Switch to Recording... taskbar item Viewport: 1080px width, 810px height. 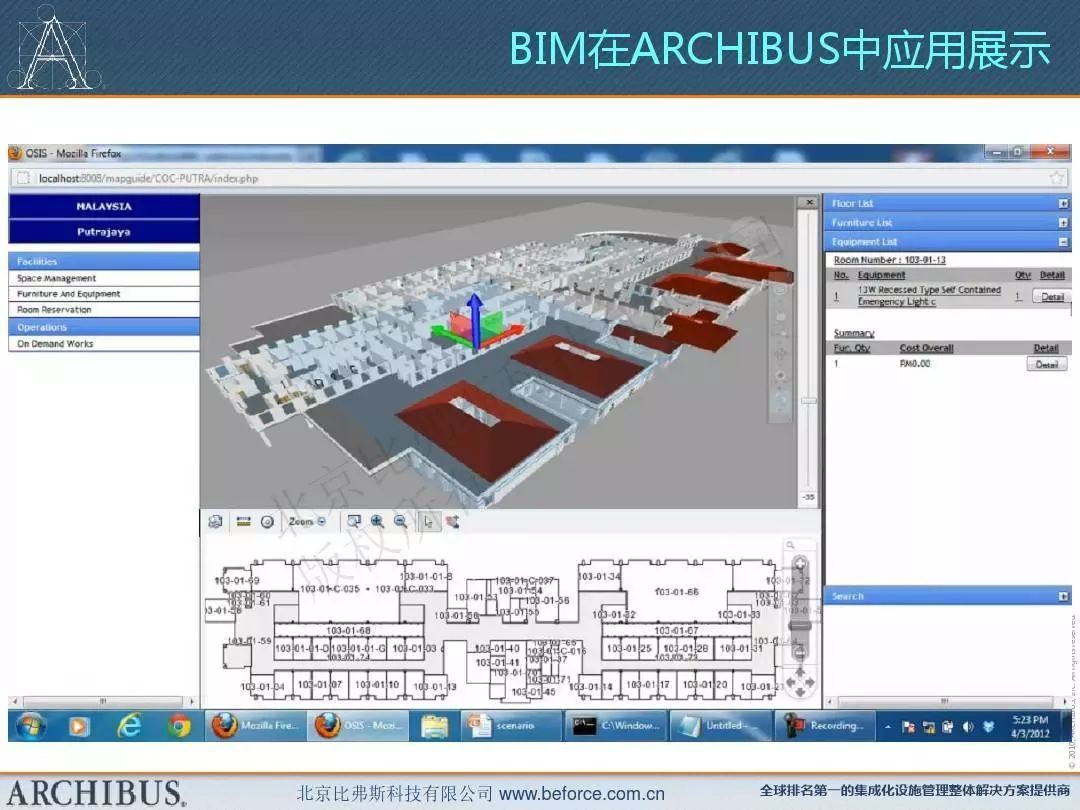(826, 726)
